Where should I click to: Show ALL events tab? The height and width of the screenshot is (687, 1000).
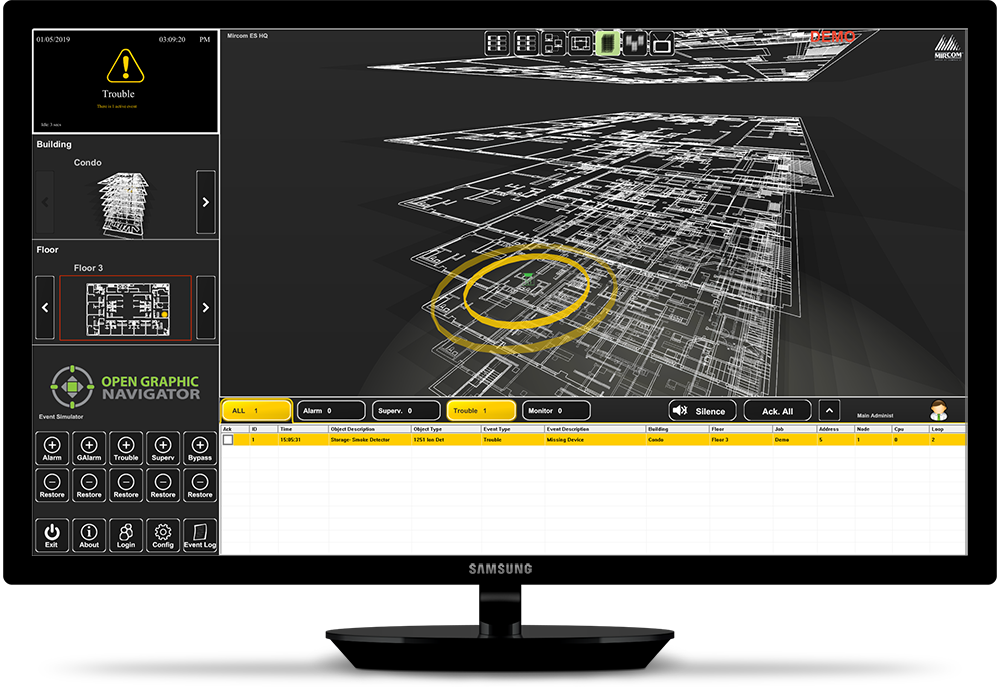(256, 410)
